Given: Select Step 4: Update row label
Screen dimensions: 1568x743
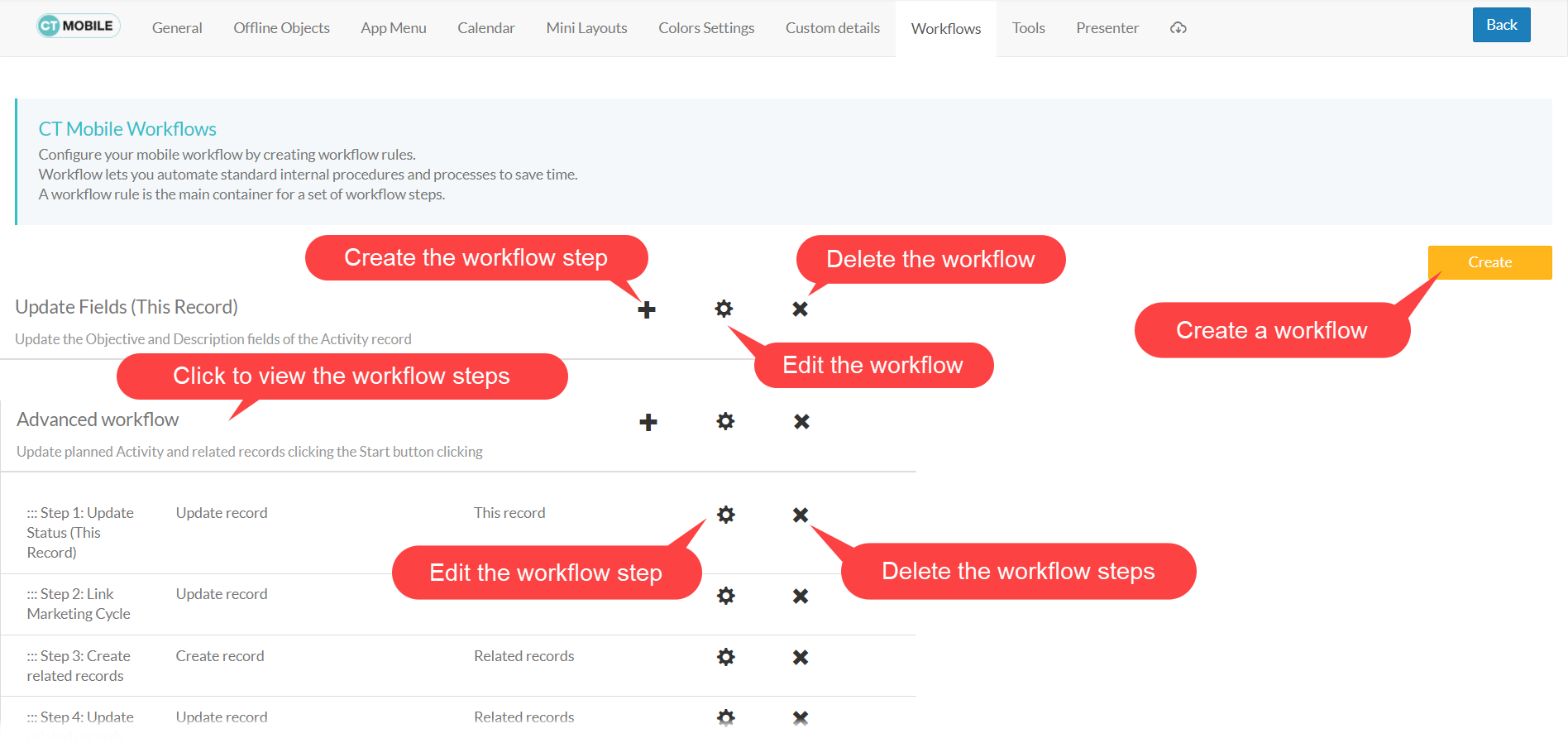Looking at the screenshot, I should [x=80, y=717].
